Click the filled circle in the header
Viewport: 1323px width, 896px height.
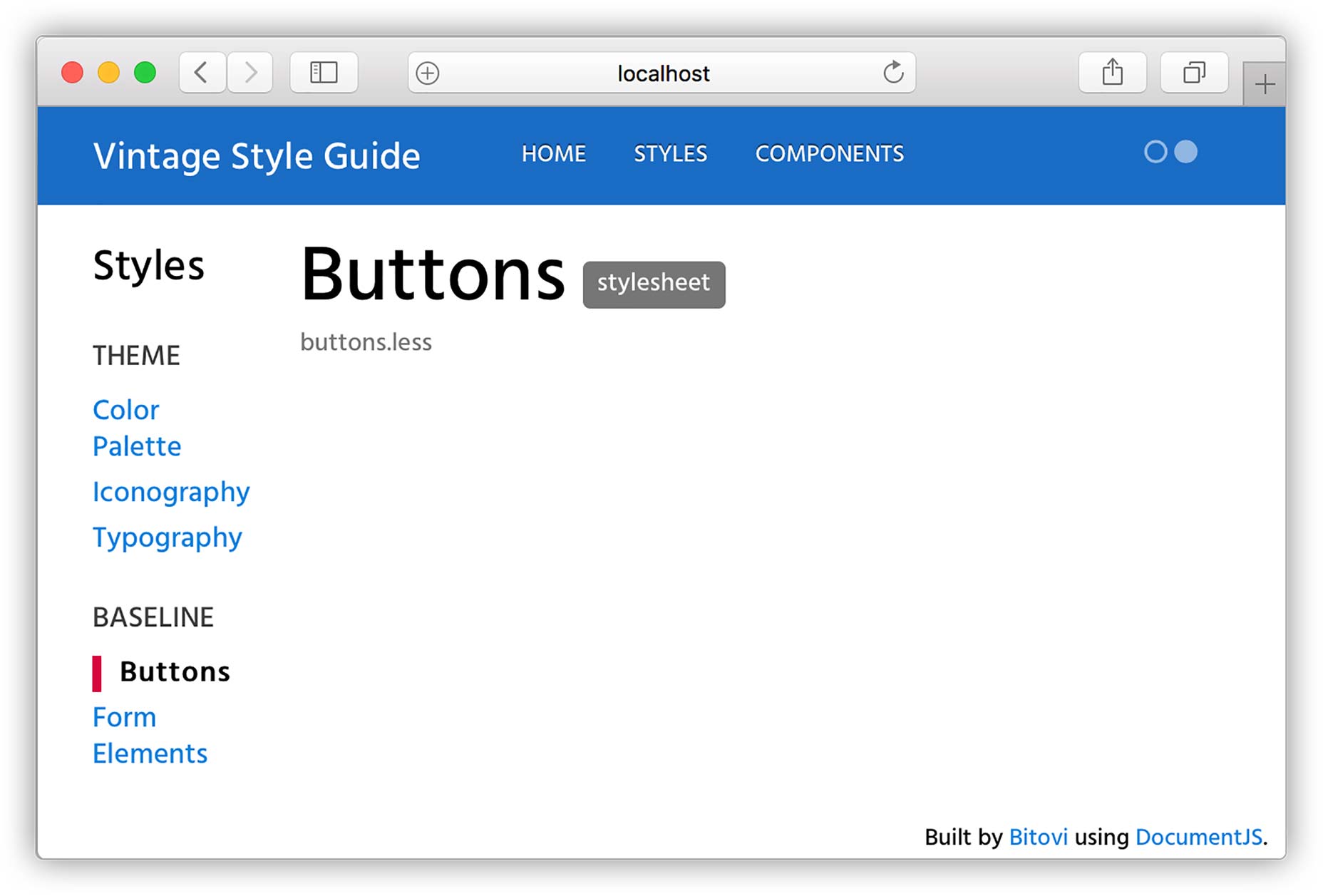click(x=1185, y=152)
